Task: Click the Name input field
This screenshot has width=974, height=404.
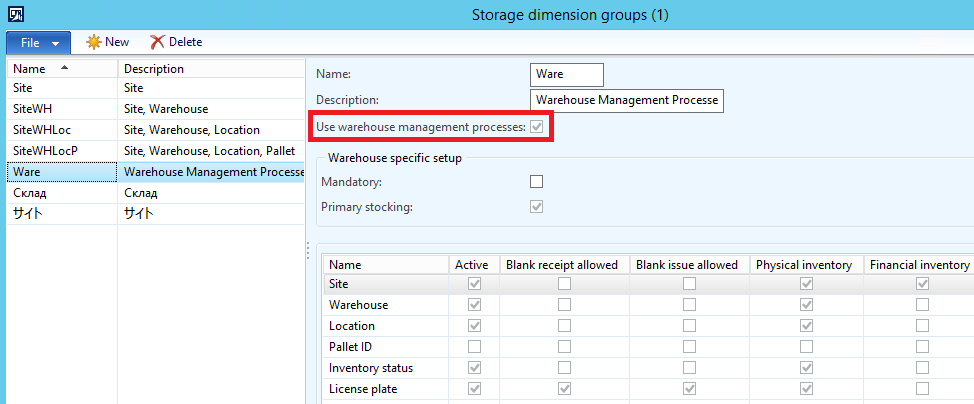Action: click(566, 75)
